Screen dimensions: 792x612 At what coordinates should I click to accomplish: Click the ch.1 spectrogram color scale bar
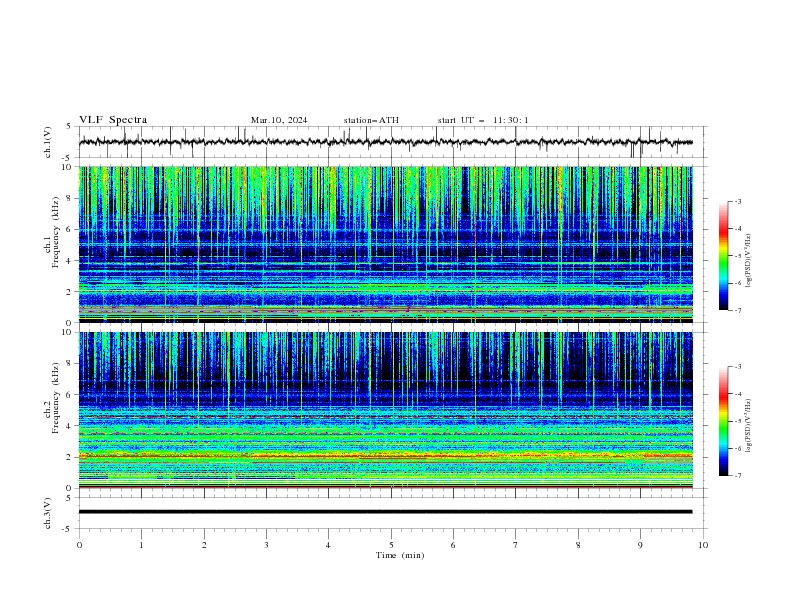[723, 256]
